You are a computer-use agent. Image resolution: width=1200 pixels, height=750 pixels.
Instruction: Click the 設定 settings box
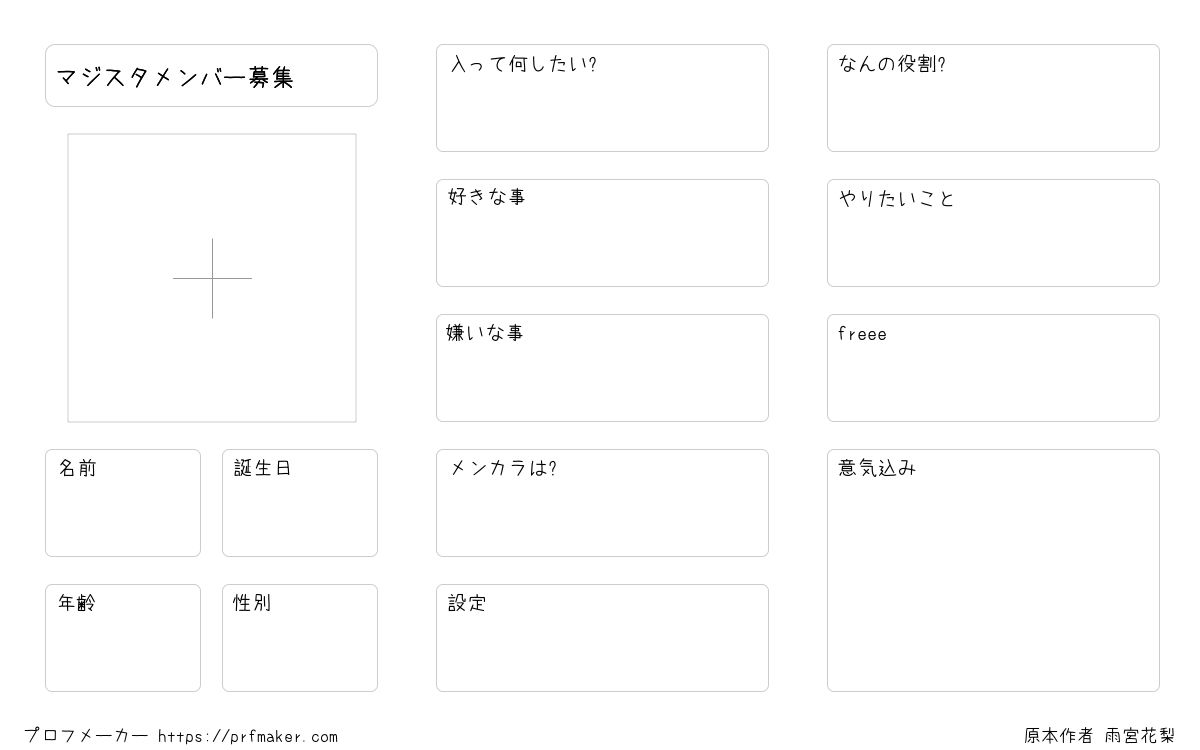pyautogui.click(x=602, y=638)
